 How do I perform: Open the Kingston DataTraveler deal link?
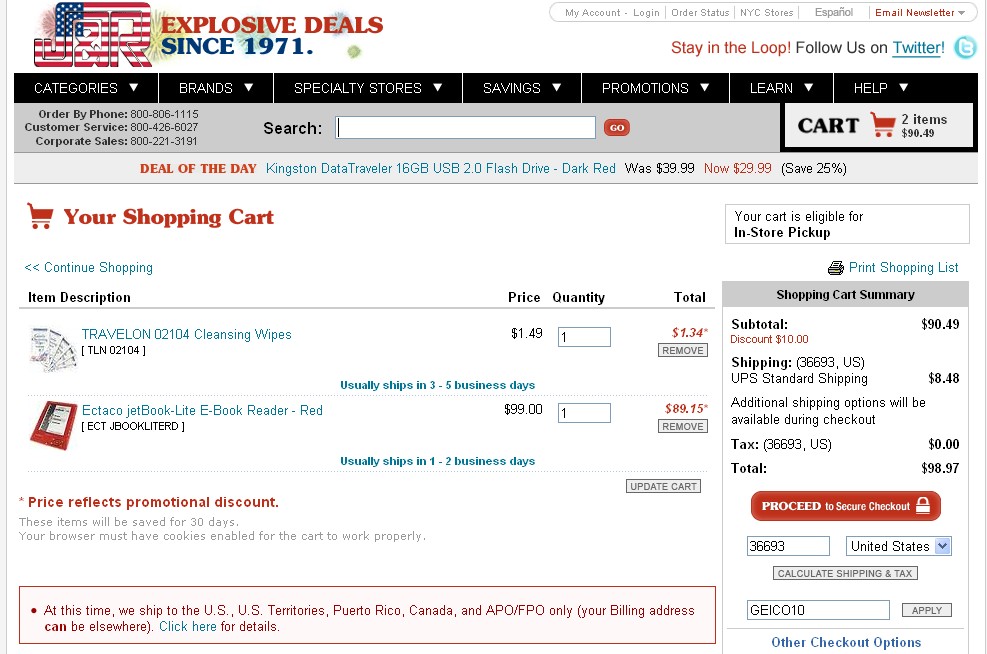441,169
